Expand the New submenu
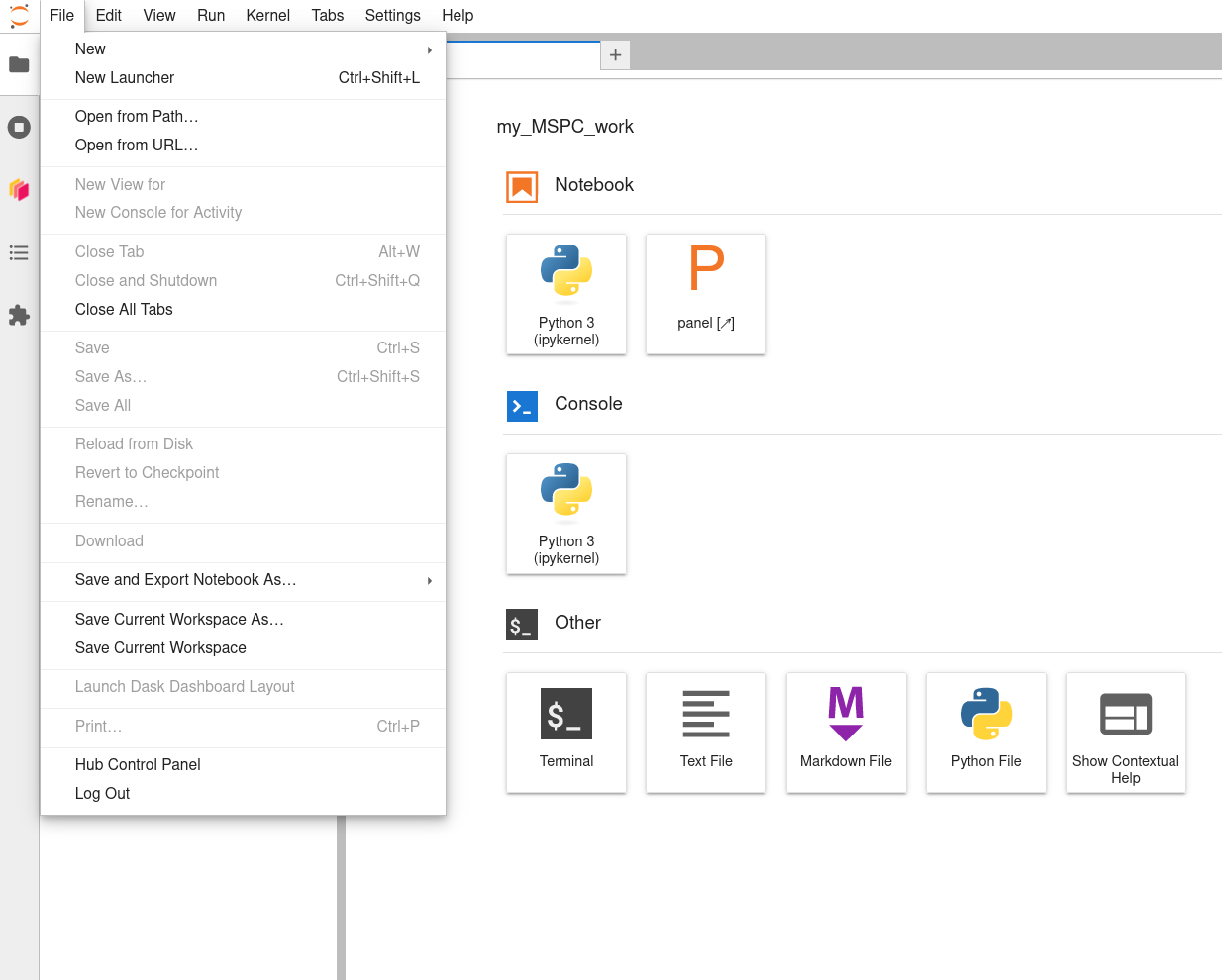The width and height of the screenshot is (1222, 980). point(243,49)
